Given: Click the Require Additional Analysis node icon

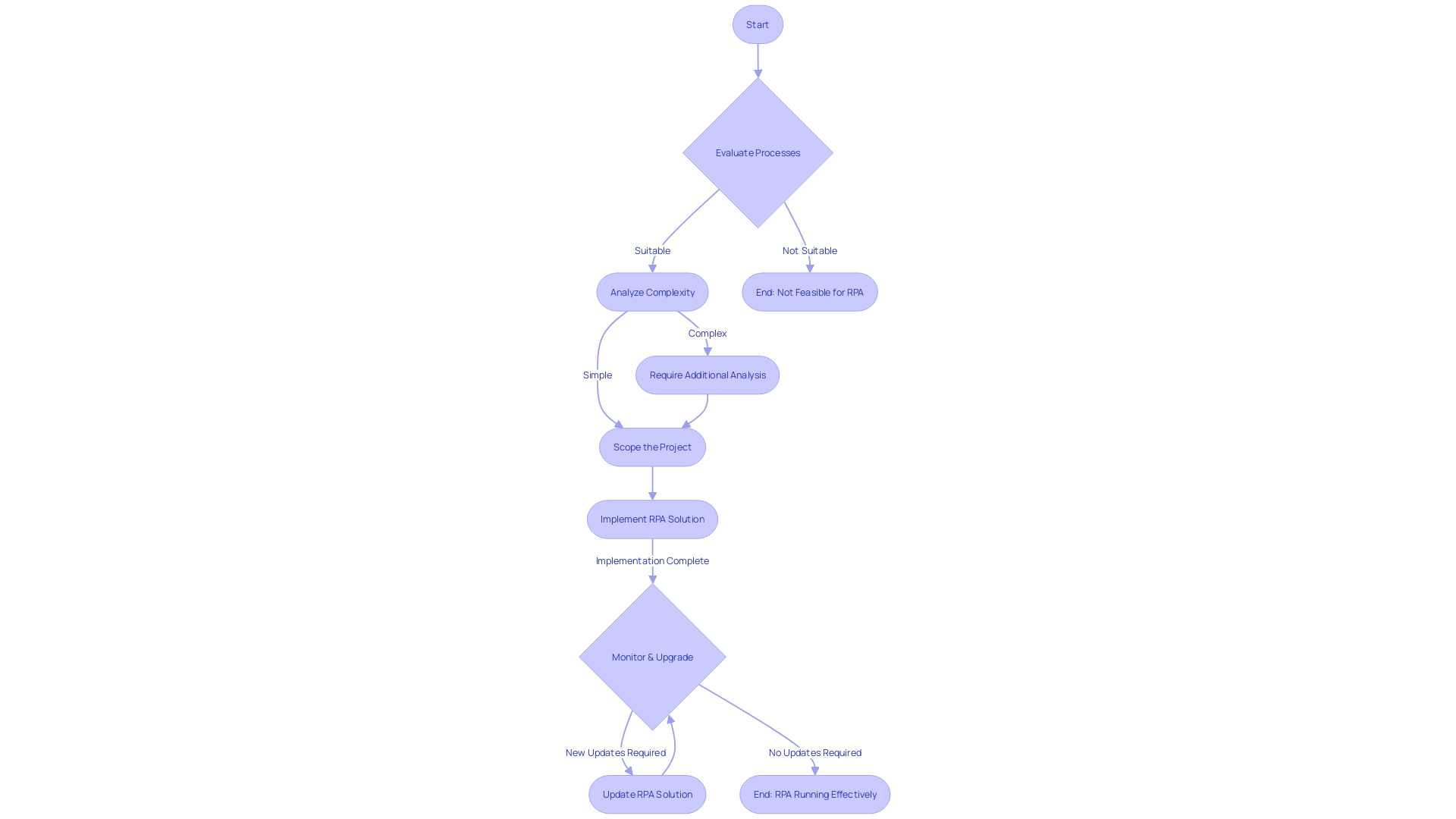Looking at the screenshot, I should (708, 375).
